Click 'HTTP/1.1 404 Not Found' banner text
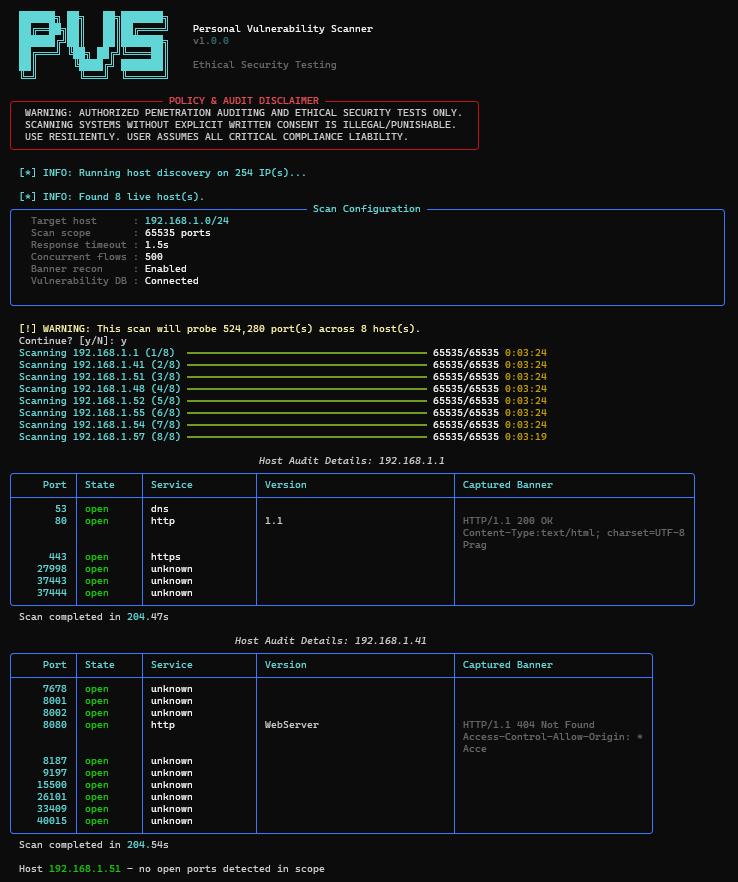The width and height of the screenshot is (738, 882). click(x=528, y=724)
